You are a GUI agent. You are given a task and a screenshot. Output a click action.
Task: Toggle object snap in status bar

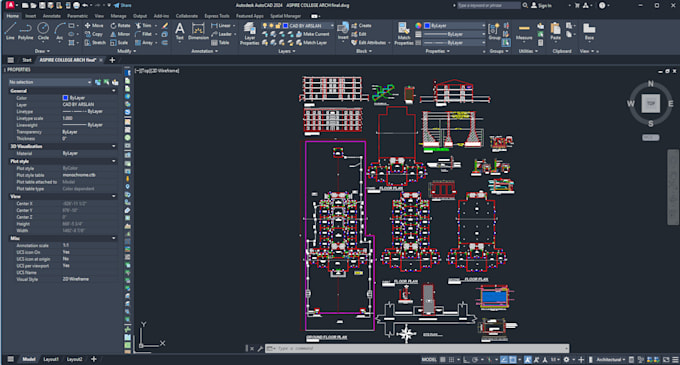pos(513,359)
